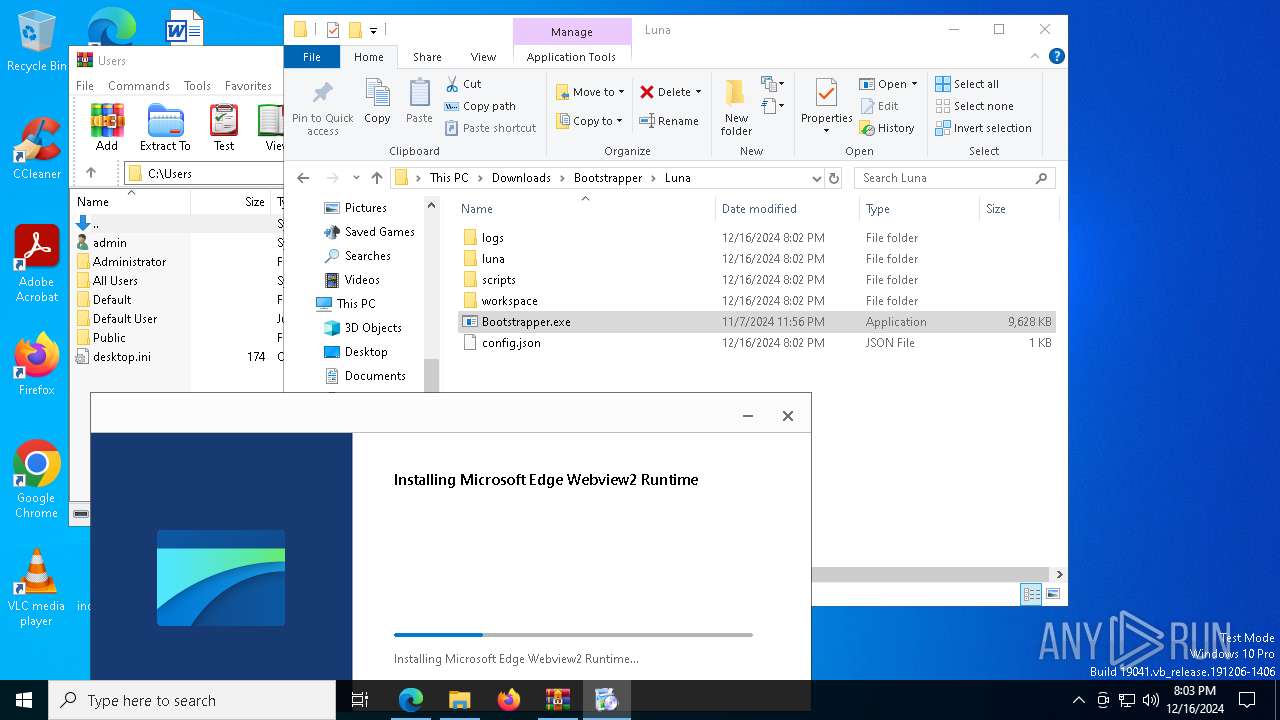Viewport: 1280px width, 720px height.
Task: Open Copy to dropdown
Action: (590, 121)
